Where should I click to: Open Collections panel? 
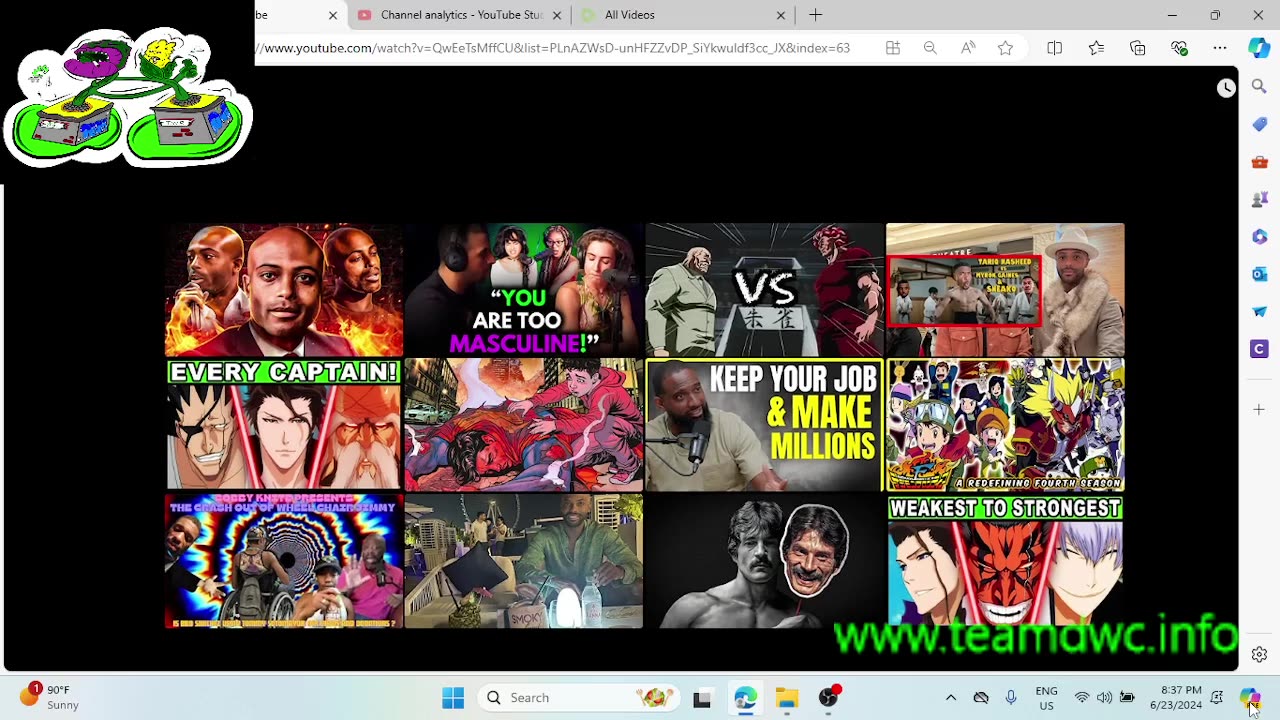tap(1138, 48)
